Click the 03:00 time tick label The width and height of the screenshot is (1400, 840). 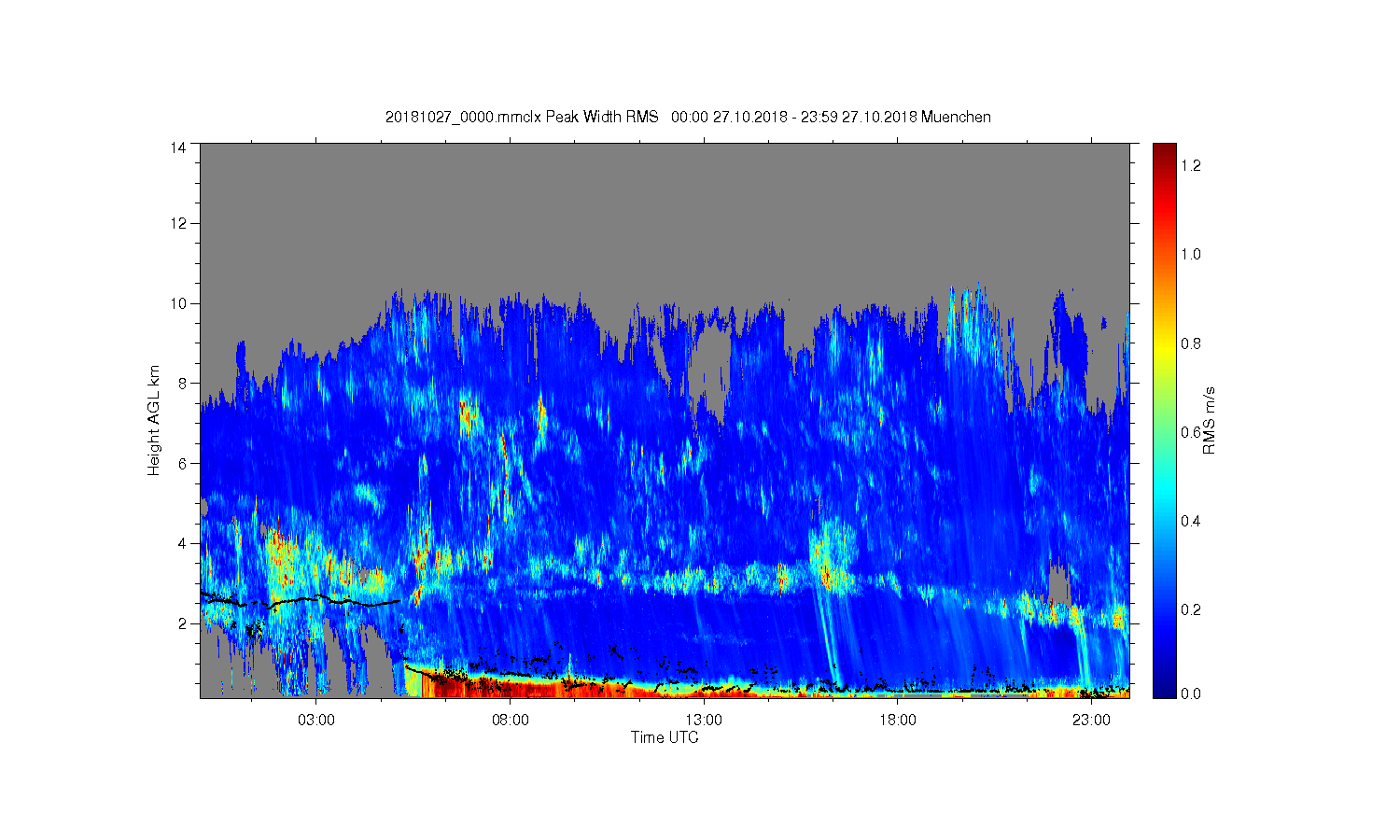pyautogui.click(x=316, y=721)
